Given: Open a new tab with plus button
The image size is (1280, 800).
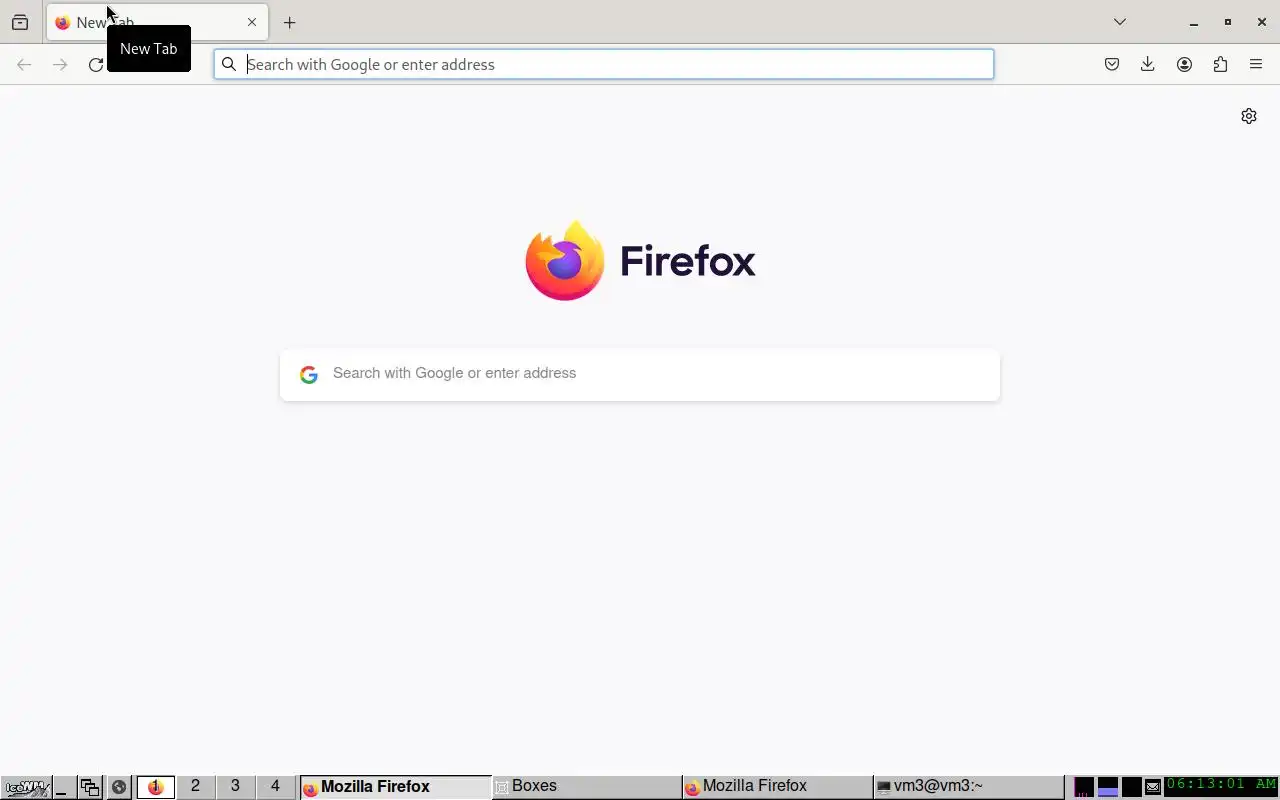Looking at the screenshot, I should [x=289, y=22].
